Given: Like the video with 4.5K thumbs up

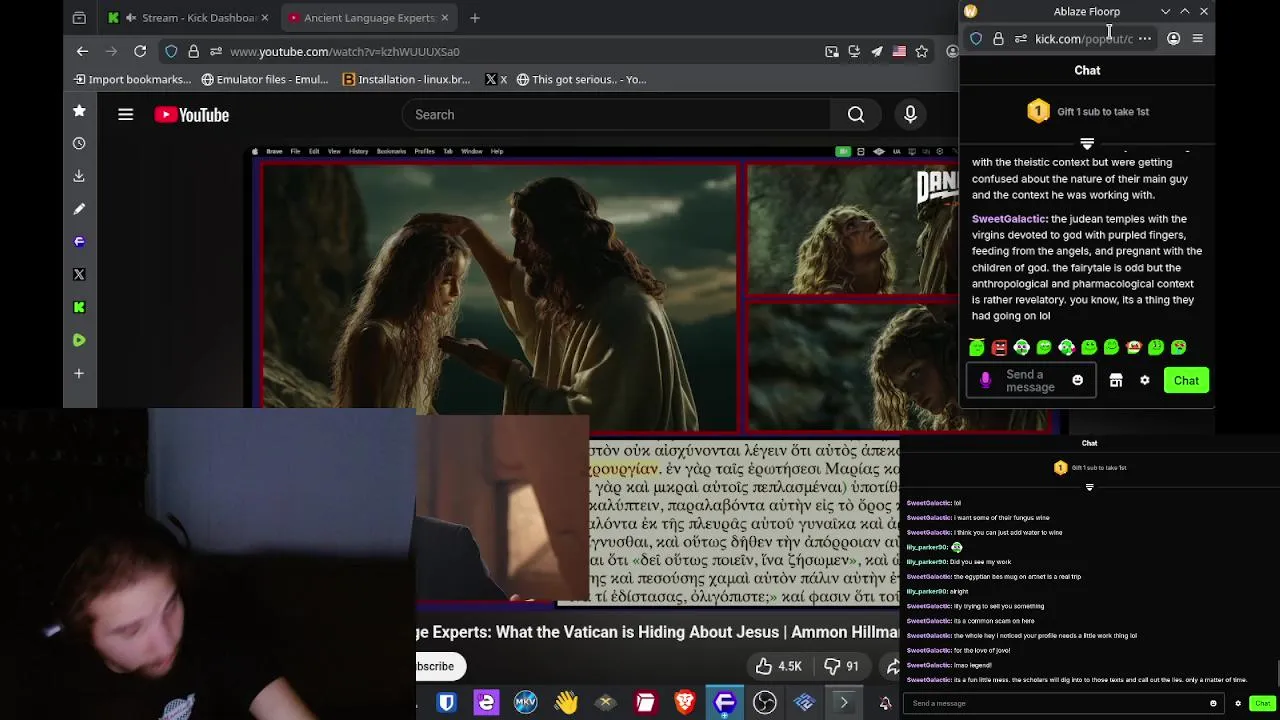Looking at the screenshot, I should [x=779, y=666].
